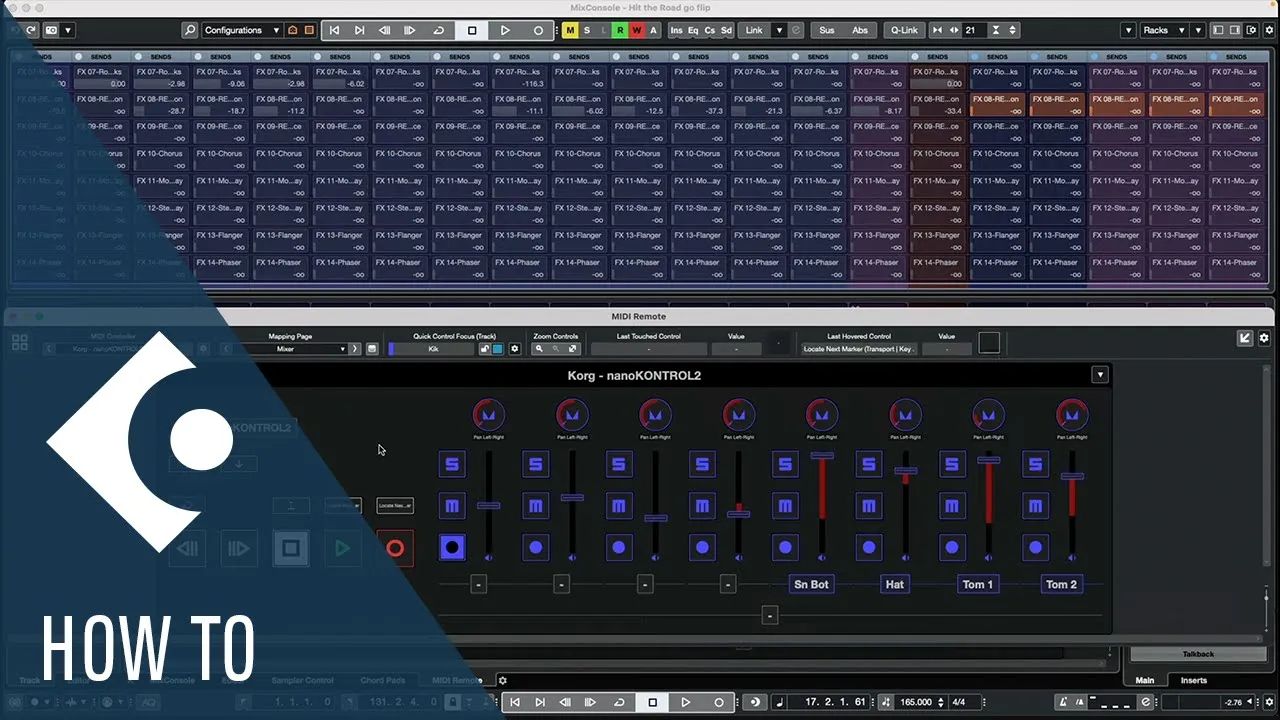Click Stop in bottom transport bar
Image resolution: width=1280 pixels, height=720 pixels.
(652, 702)
